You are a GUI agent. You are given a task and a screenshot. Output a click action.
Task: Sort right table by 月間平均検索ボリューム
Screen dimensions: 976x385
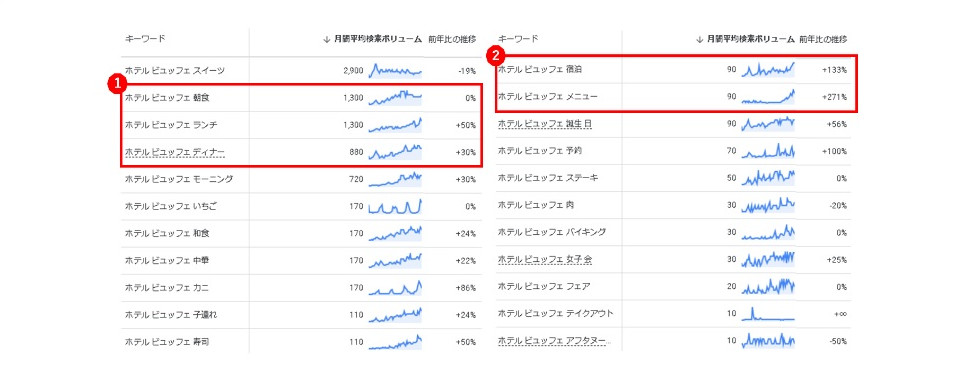click(x=751, y=39)
